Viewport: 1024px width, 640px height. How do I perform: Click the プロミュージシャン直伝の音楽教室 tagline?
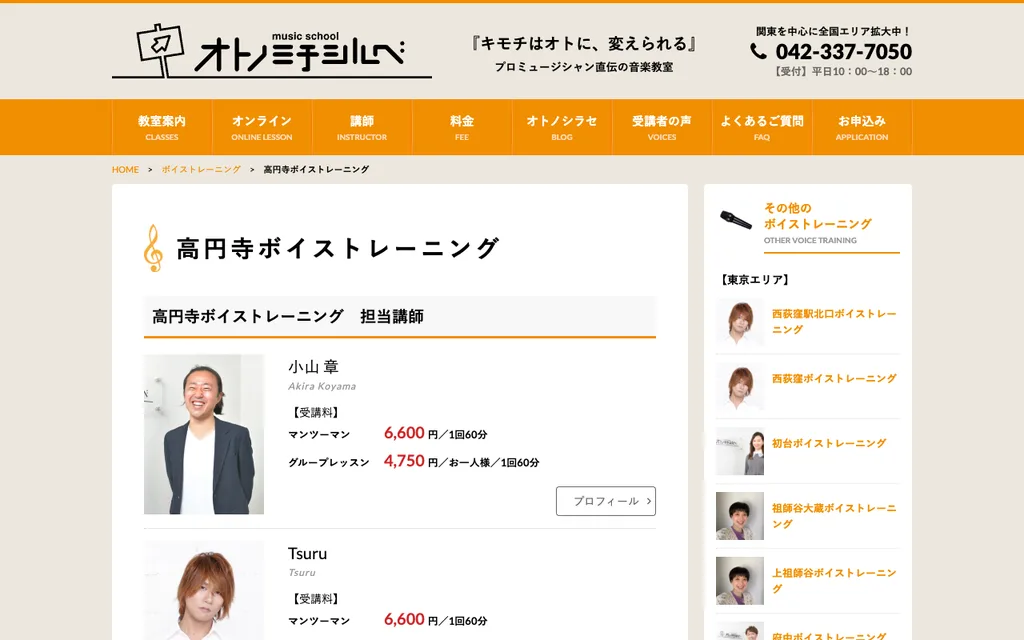tap(584, 67)
